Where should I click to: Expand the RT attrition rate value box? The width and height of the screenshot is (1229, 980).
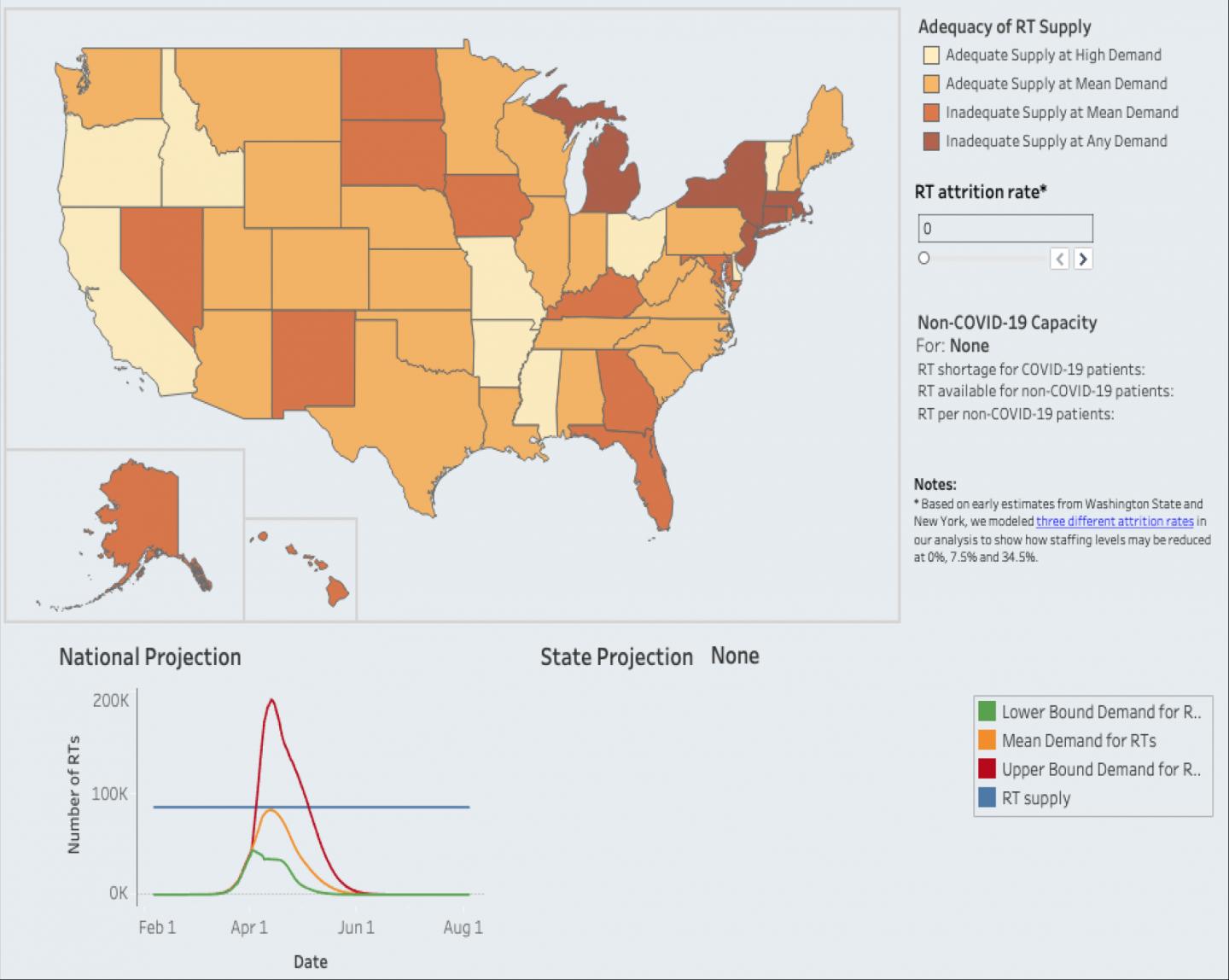pyautogui.click(x=1005, y=227)
